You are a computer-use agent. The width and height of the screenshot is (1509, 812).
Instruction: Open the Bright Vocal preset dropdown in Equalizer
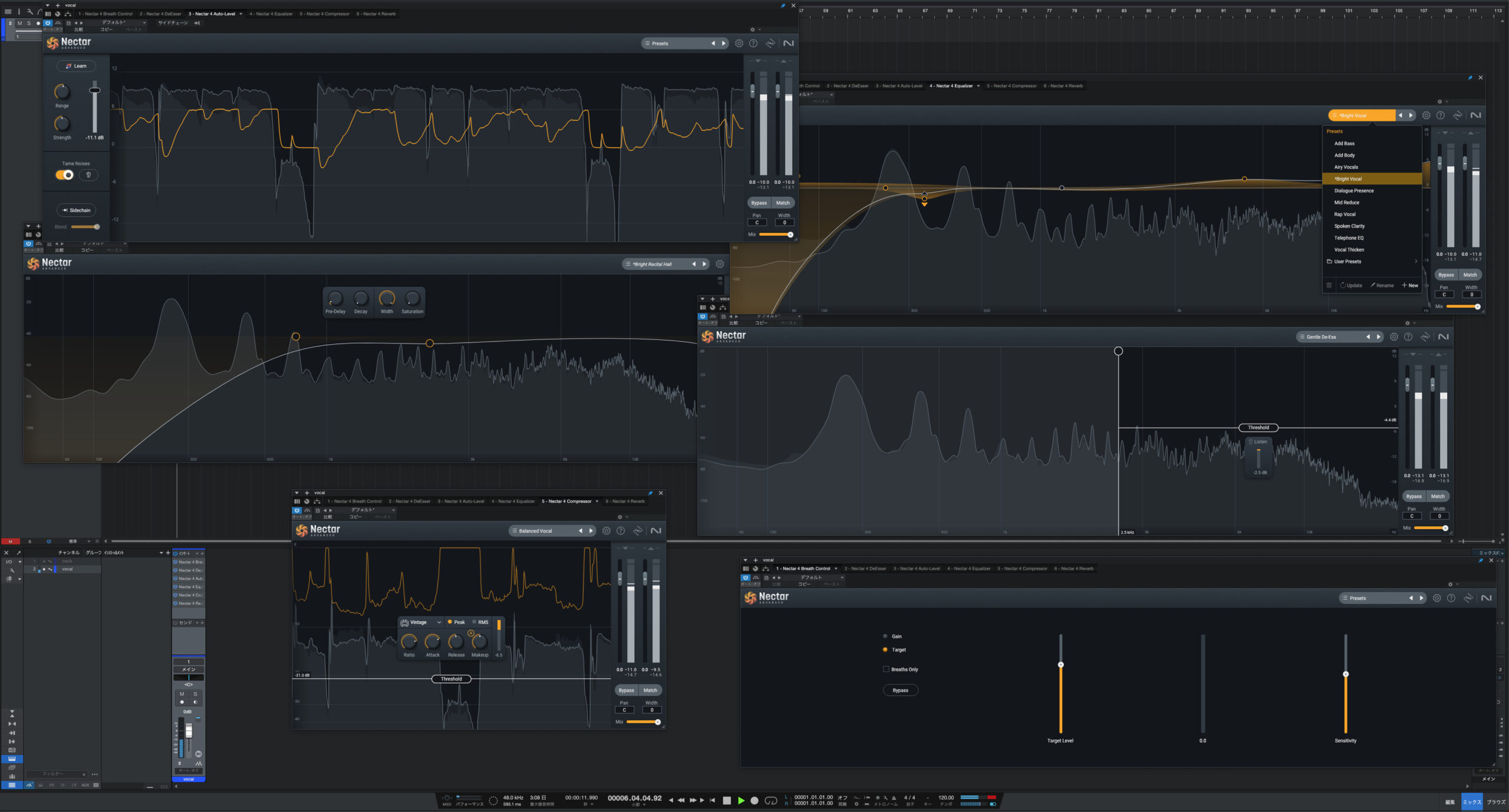tap(1362, 115)
